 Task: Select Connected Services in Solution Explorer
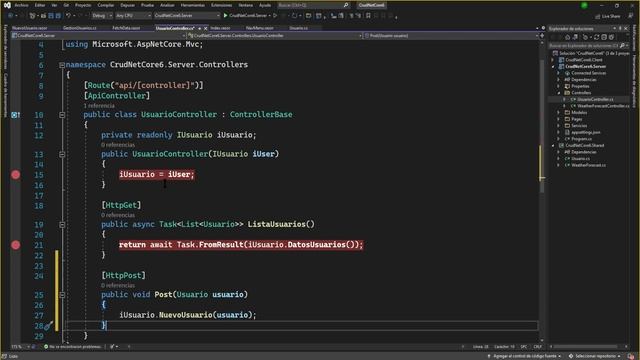tap(589, 73)
